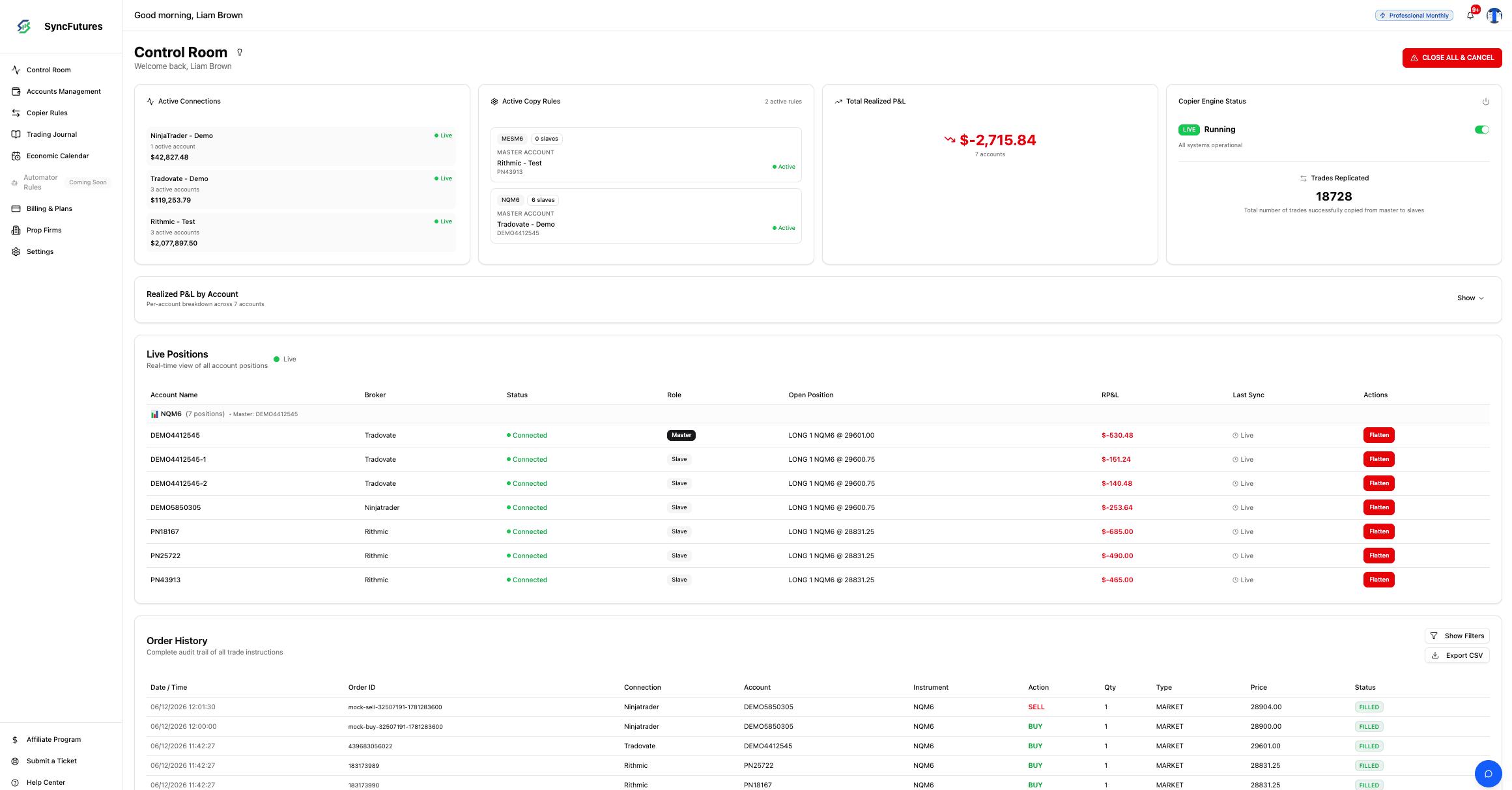Screen dimensions: 1512x790
Task: Toggle the Copier Engine running switch
Action: tap(1482, 130)
